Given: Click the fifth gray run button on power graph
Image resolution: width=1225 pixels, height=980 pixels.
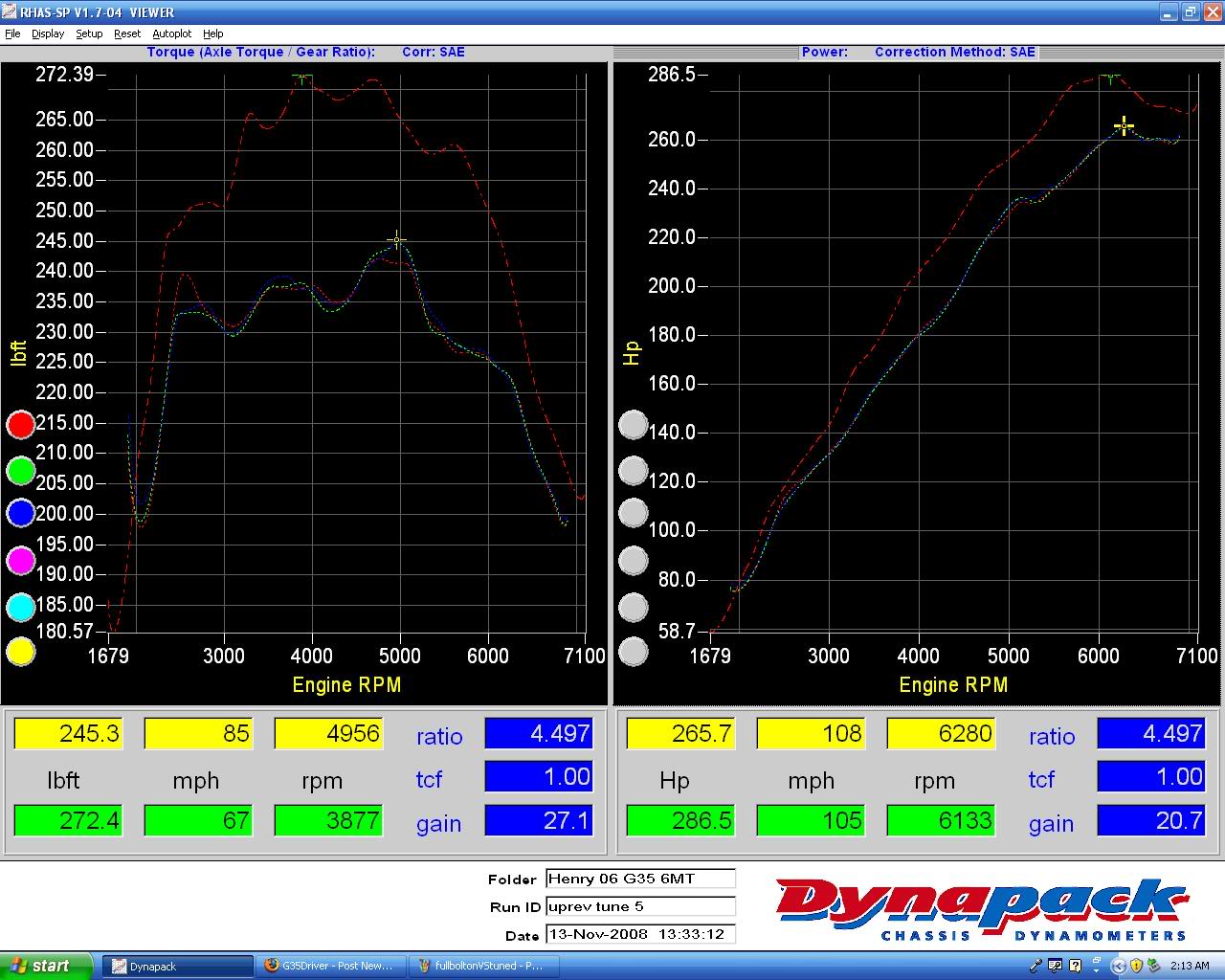Looking at the screenshot, I should click(634, 607).
